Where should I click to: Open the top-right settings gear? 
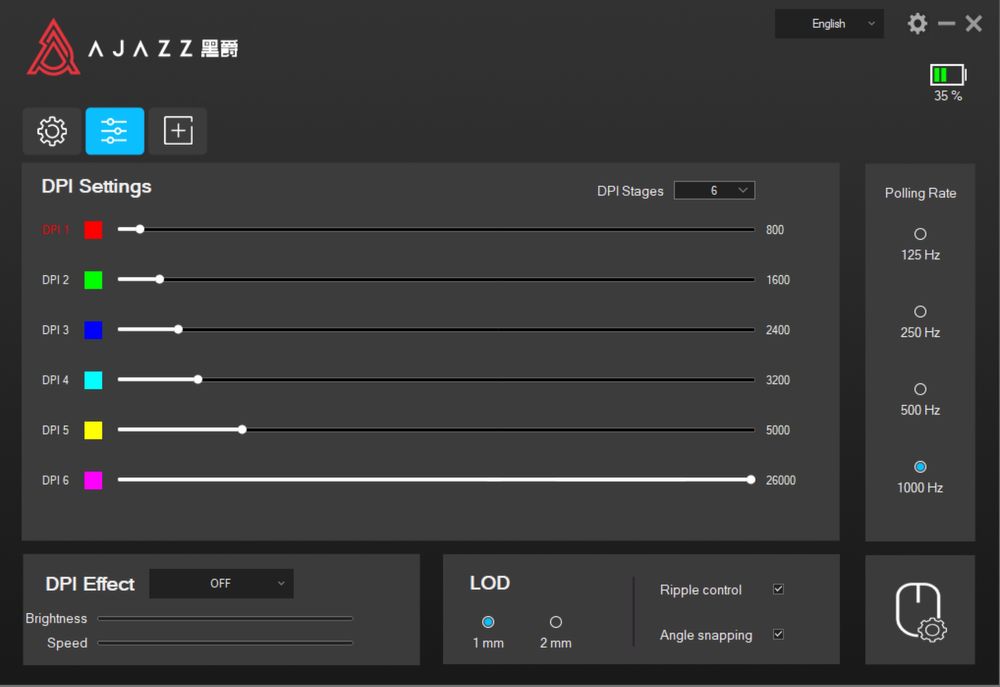pyautogui.click(x=917, y=24)
